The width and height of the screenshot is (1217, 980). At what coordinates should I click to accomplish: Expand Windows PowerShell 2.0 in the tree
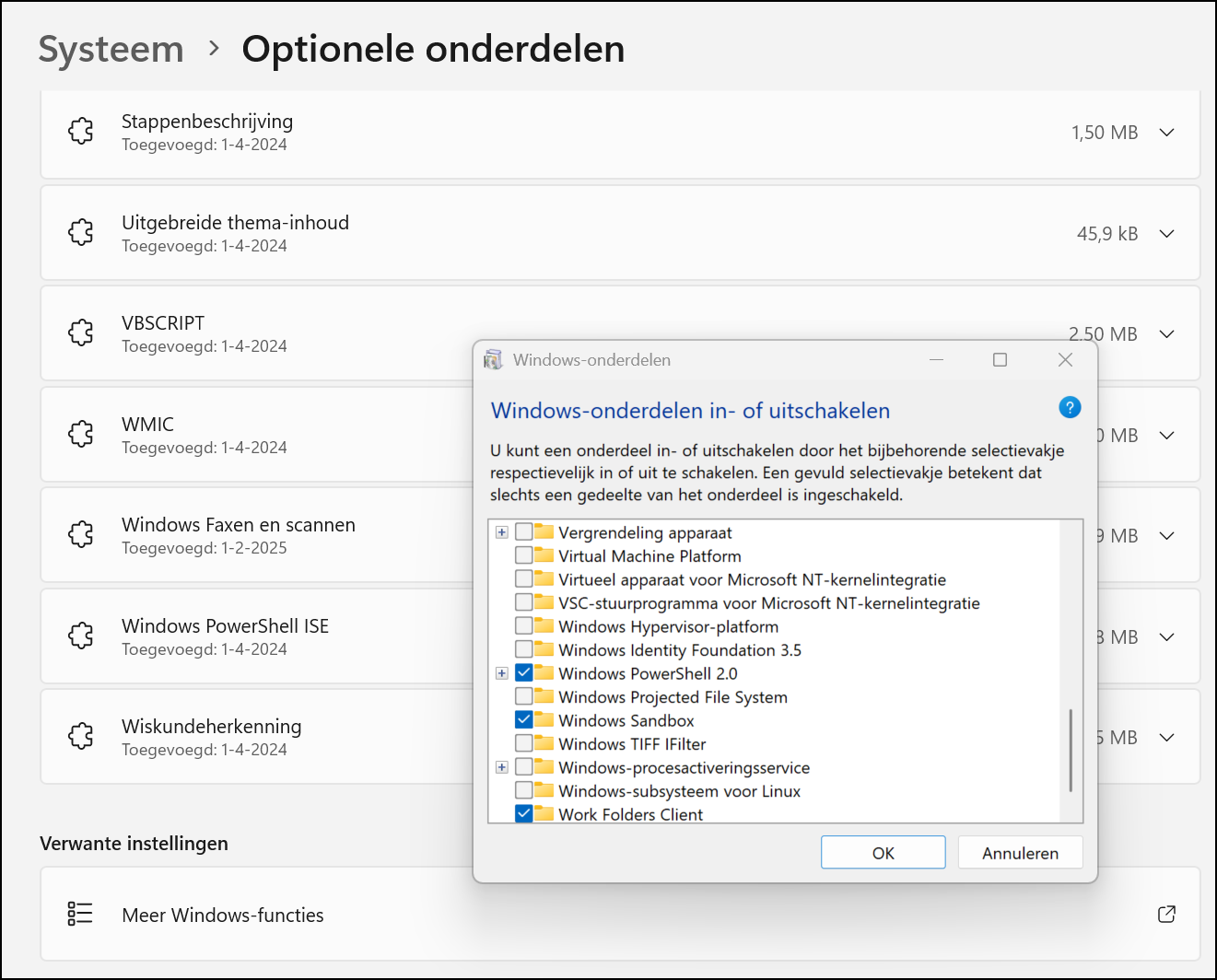click(x=502, y=673)
